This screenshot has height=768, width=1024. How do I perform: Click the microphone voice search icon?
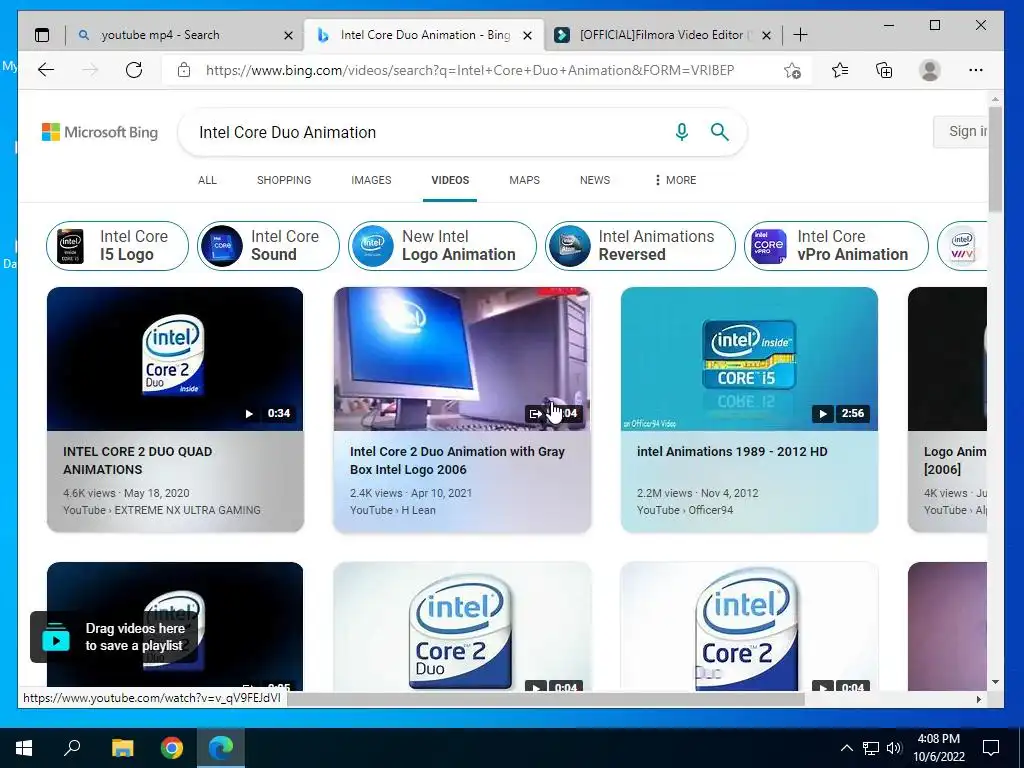click(x=682, y=132)
